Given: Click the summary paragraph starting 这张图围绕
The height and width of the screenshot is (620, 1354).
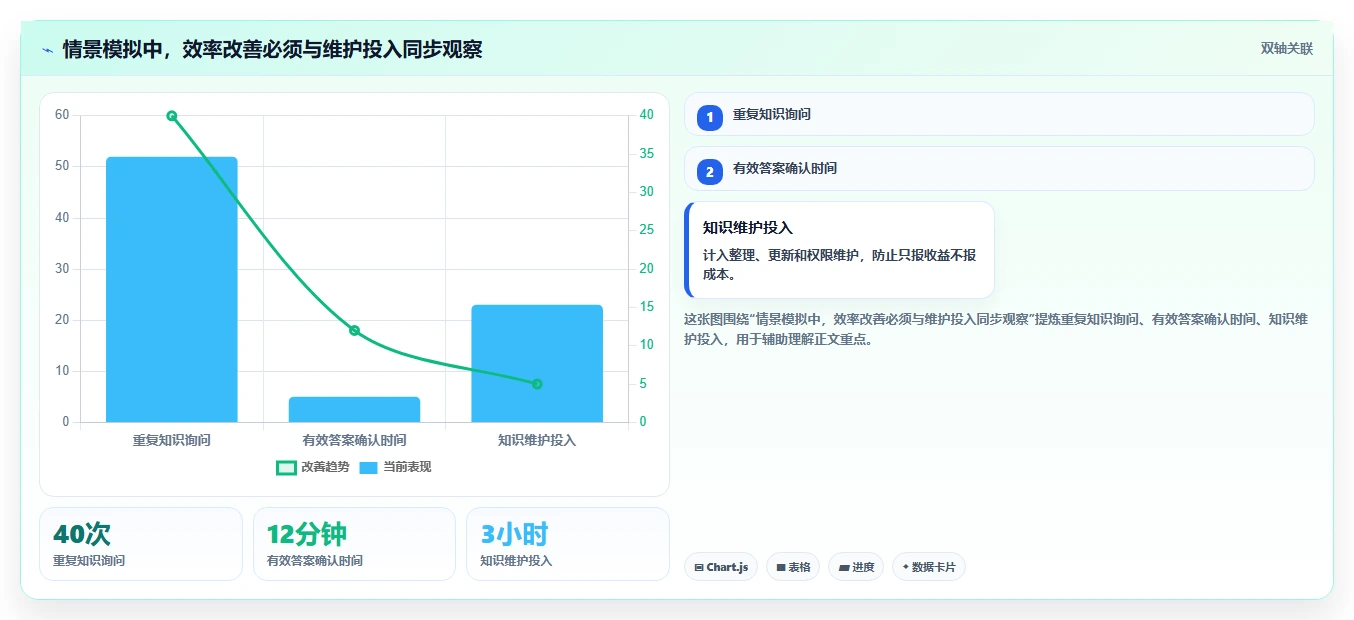Looking at the screenshot, I should [997, 329].
